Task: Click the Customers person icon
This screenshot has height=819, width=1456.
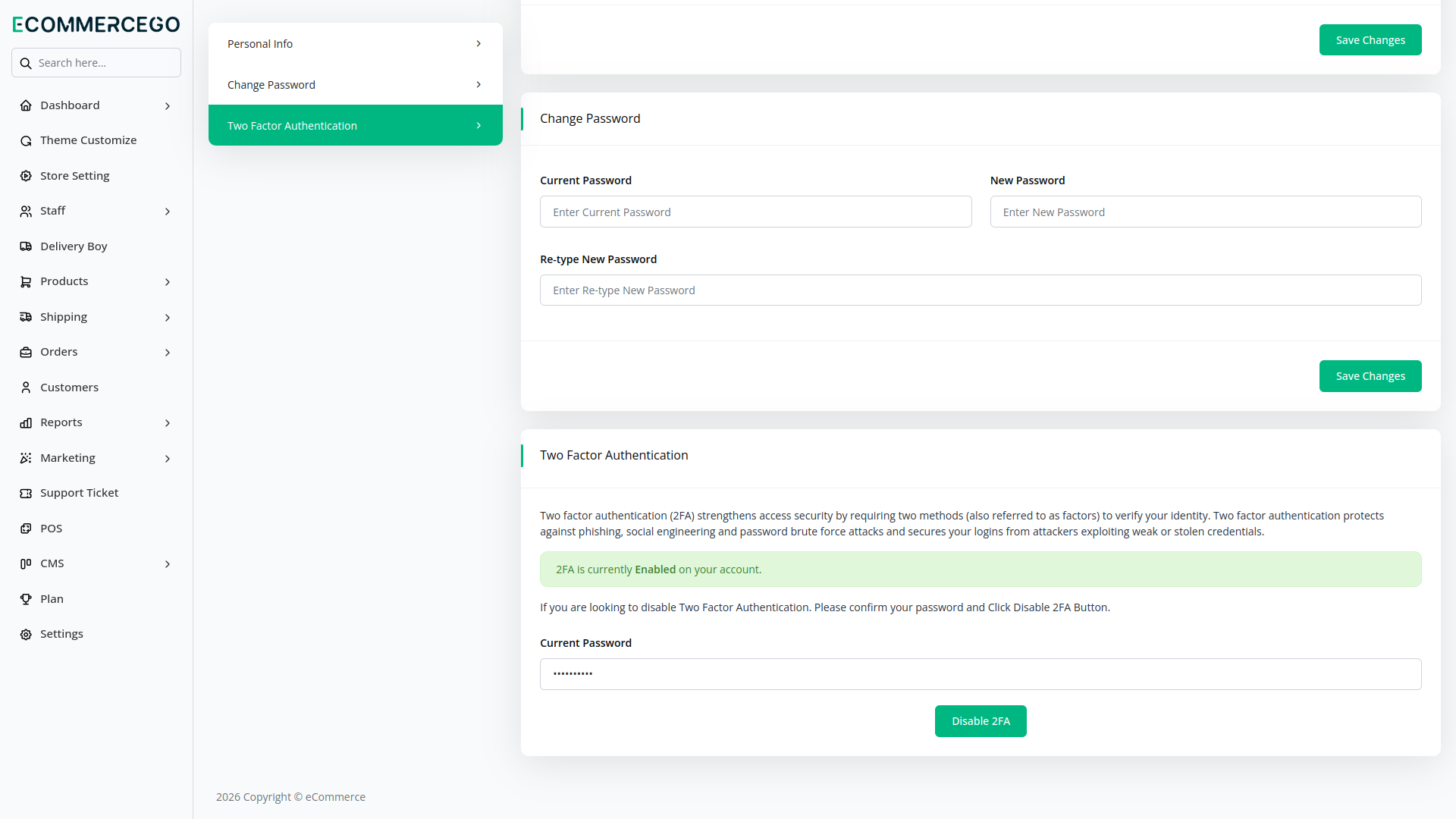Action: tap(26, 388)
